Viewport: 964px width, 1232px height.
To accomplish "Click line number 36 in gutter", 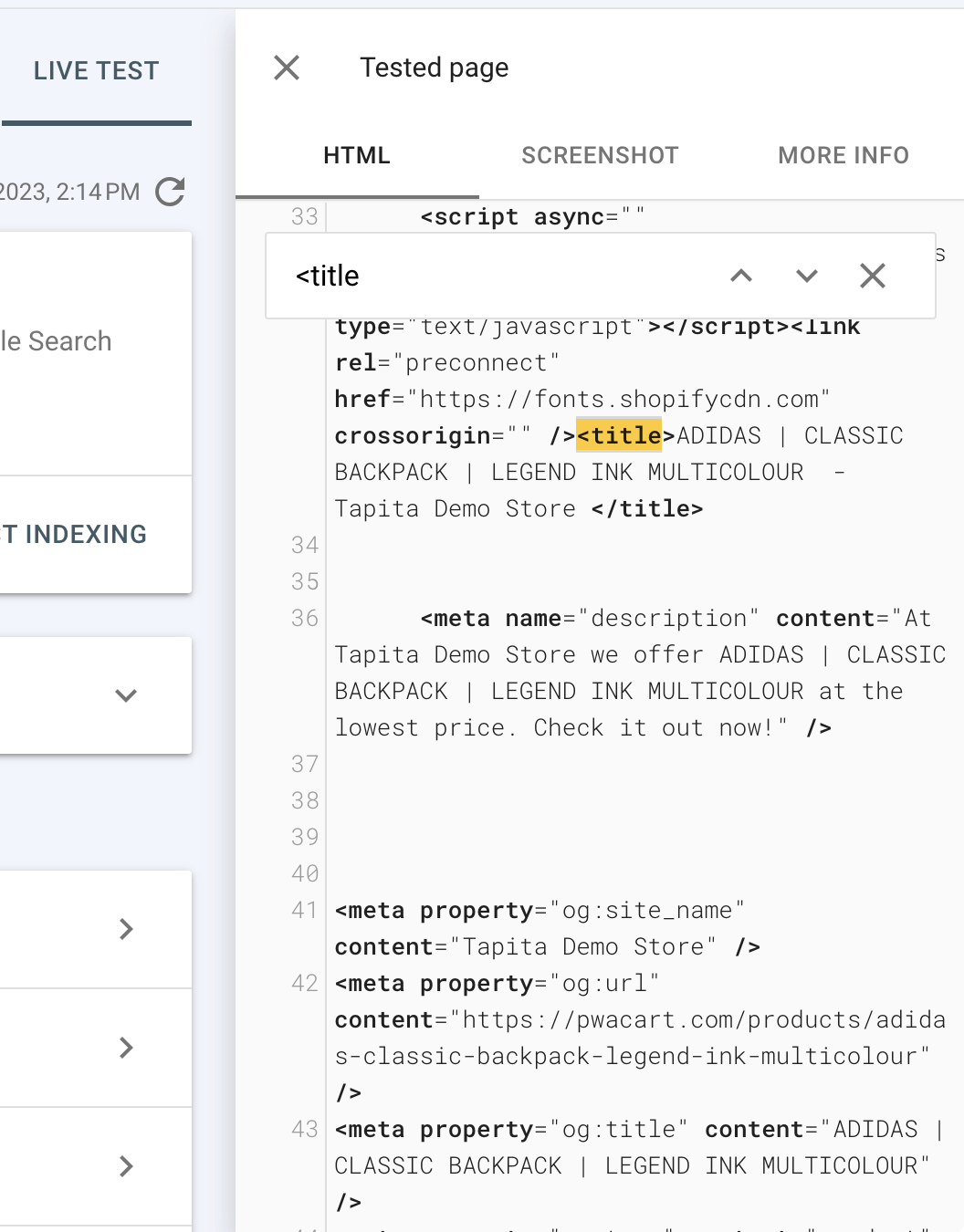I will point(305,619).
